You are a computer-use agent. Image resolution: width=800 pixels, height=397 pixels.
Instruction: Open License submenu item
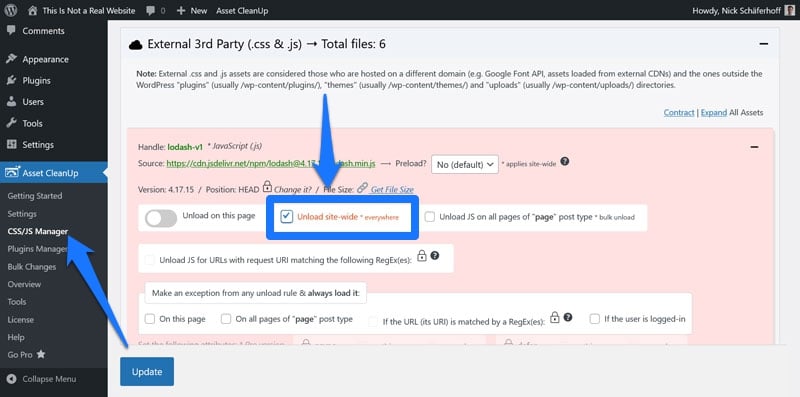pos(20,320)
